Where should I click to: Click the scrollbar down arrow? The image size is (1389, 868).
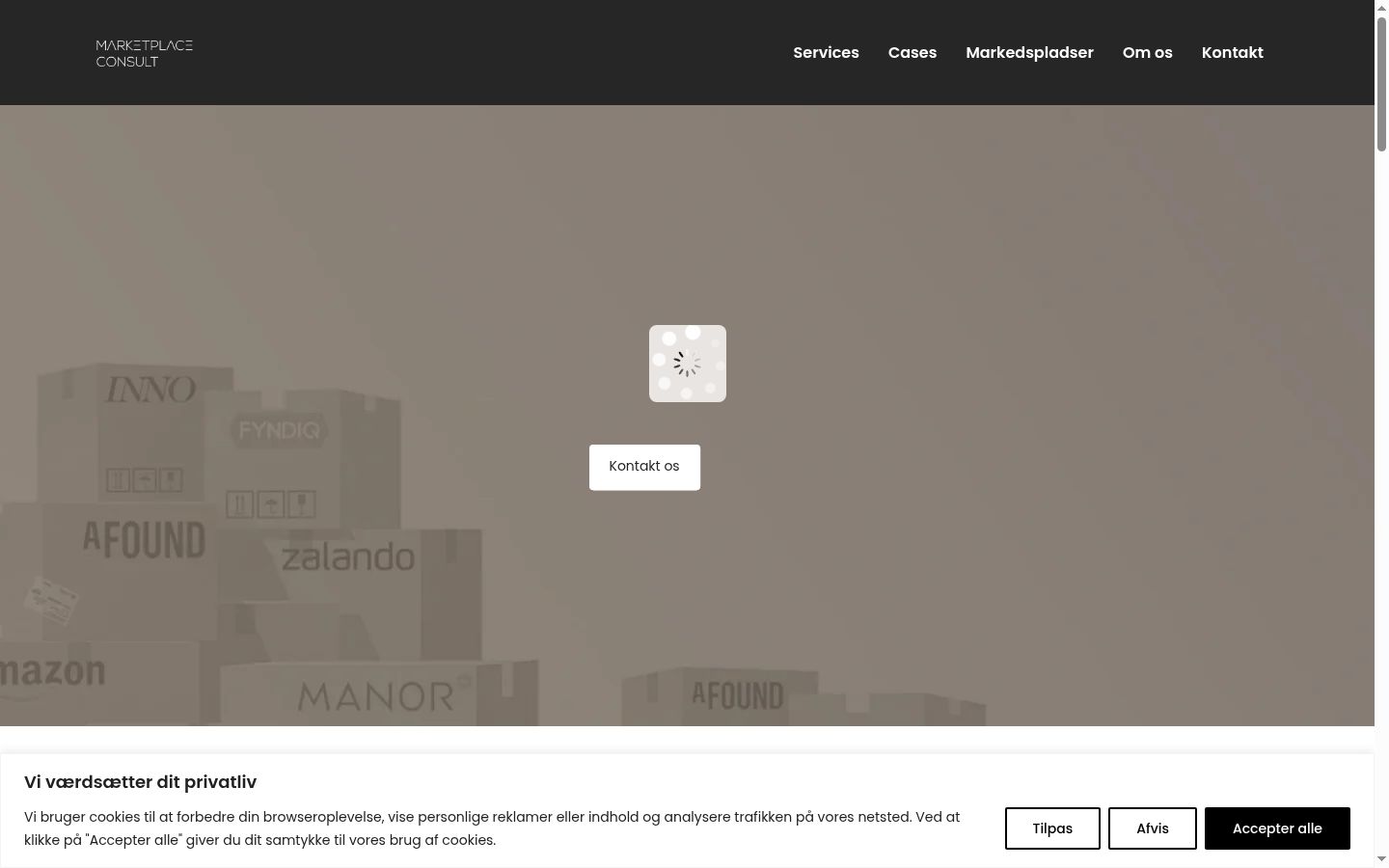click(x=1381, y=859)
